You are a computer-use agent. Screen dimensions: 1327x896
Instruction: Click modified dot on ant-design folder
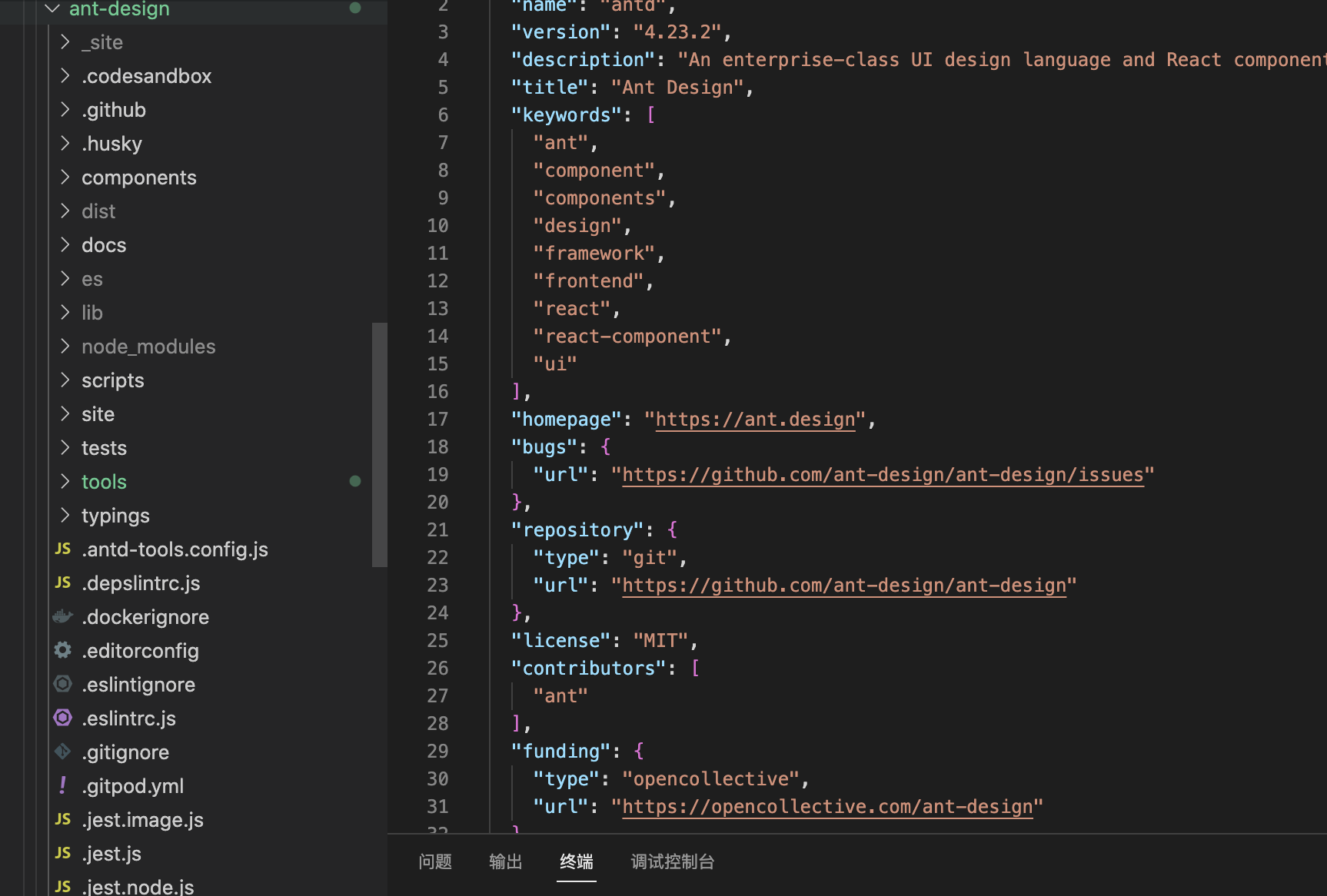355,8
